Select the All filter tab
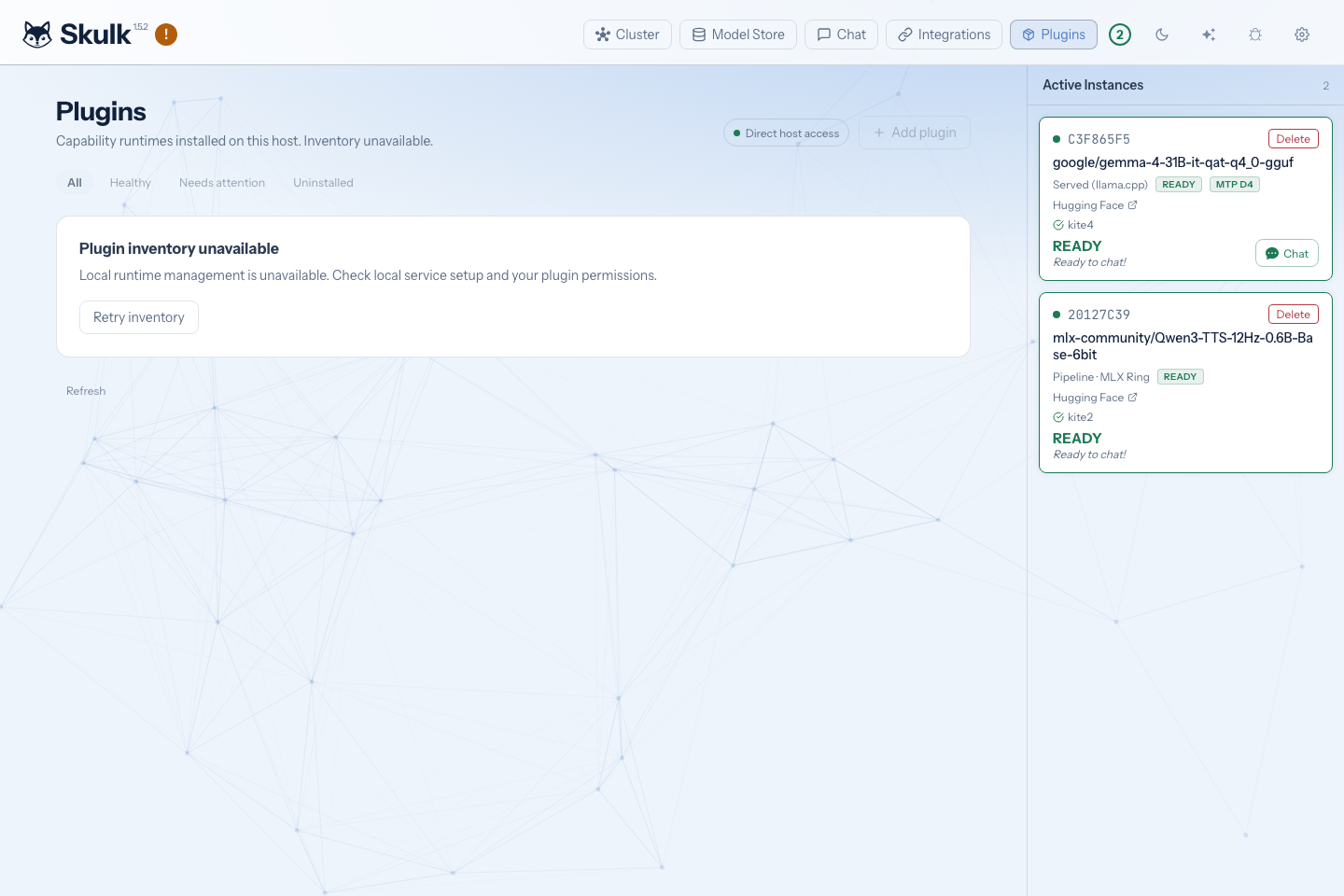Image resolution: width=1344 pixels, height=896 pixels. [75, 183]
